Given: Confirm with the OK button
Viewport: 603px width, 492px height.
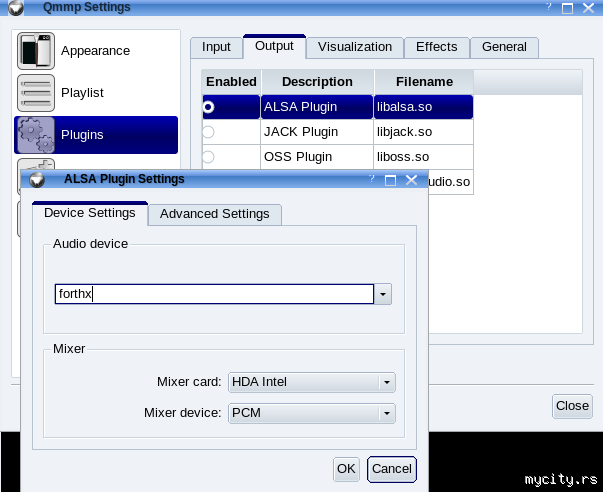Looking at the screenshot, I should coord(346,469).
